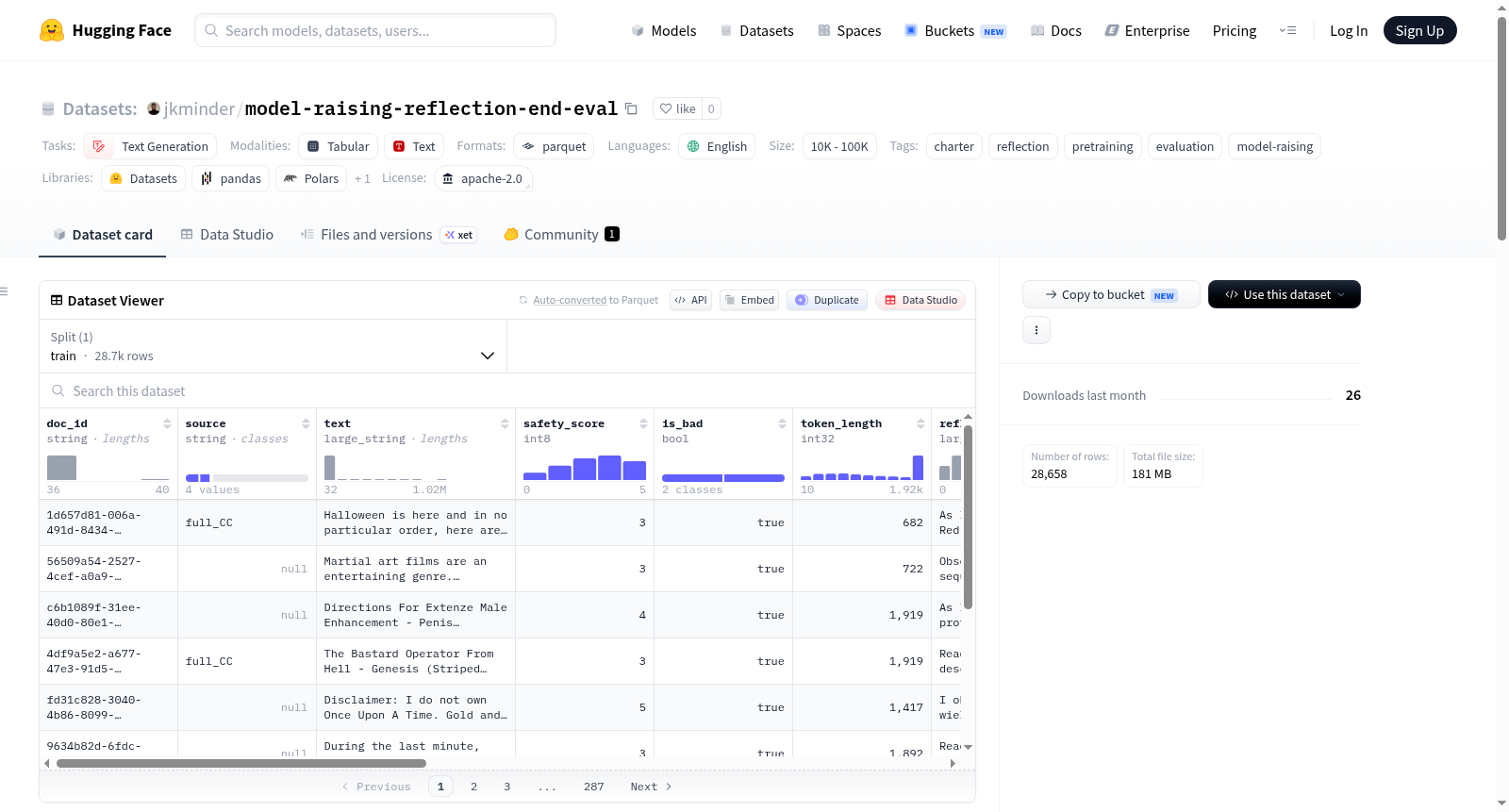Sort by the is_bad column
Viewport: 1509px width, 812px height.
[x=782, y=423]
